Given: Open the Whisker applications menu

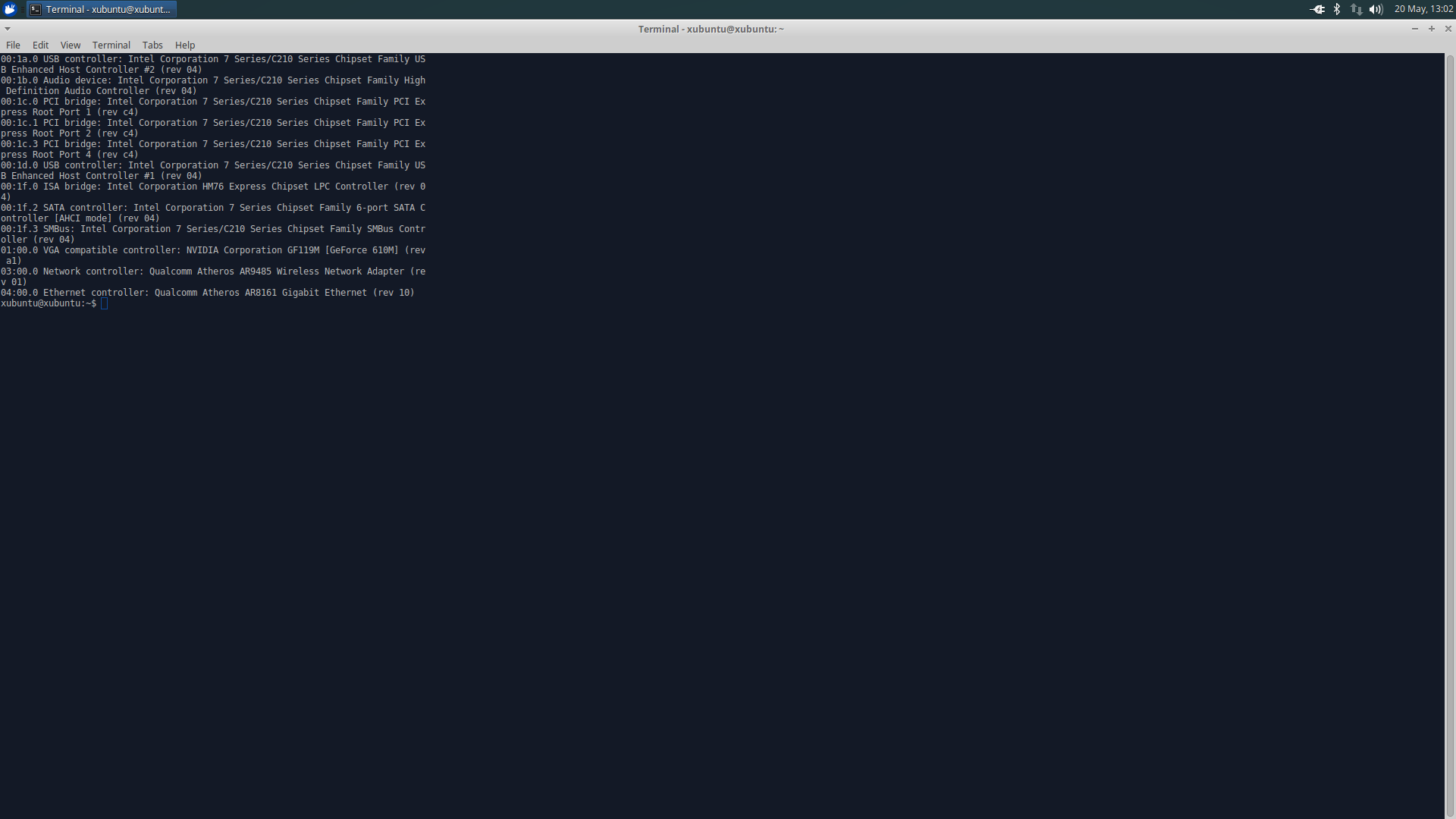Looking at the screenshot, I should 10,9.
